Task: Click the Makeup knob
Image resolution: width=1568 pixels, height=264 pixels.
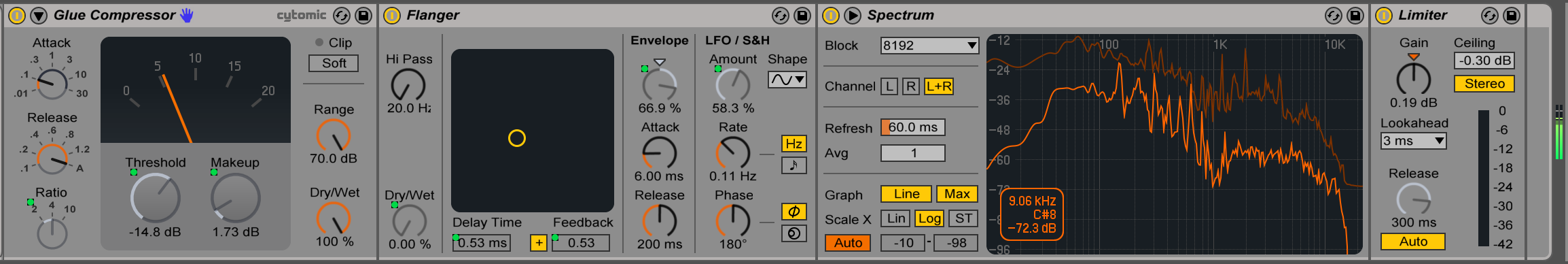Action: point(235,198)
